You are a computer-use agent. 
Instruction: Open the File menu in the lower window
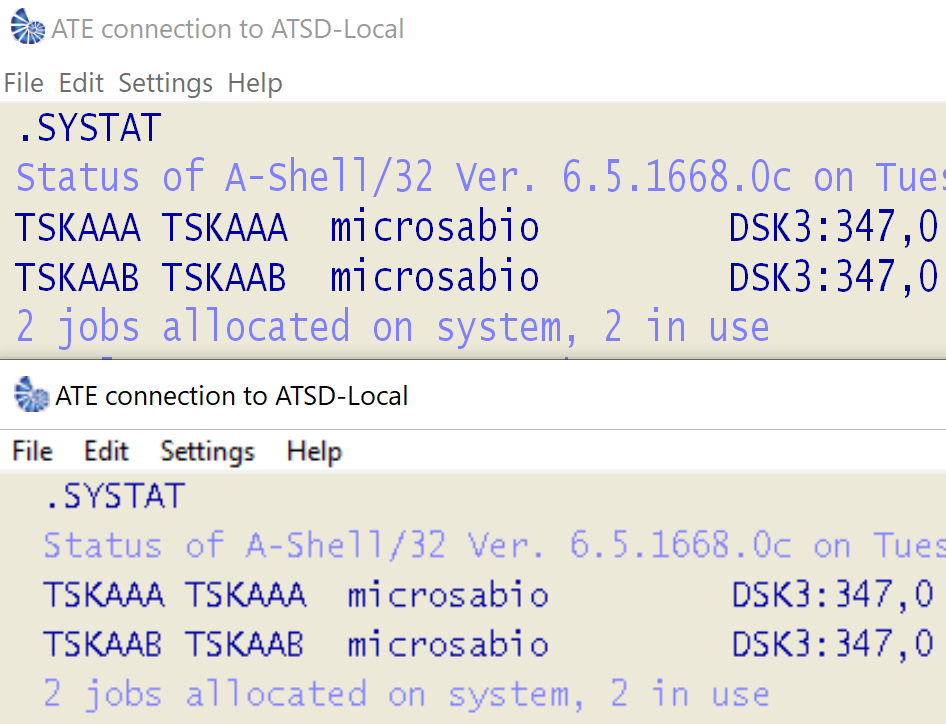pos(32,452)
